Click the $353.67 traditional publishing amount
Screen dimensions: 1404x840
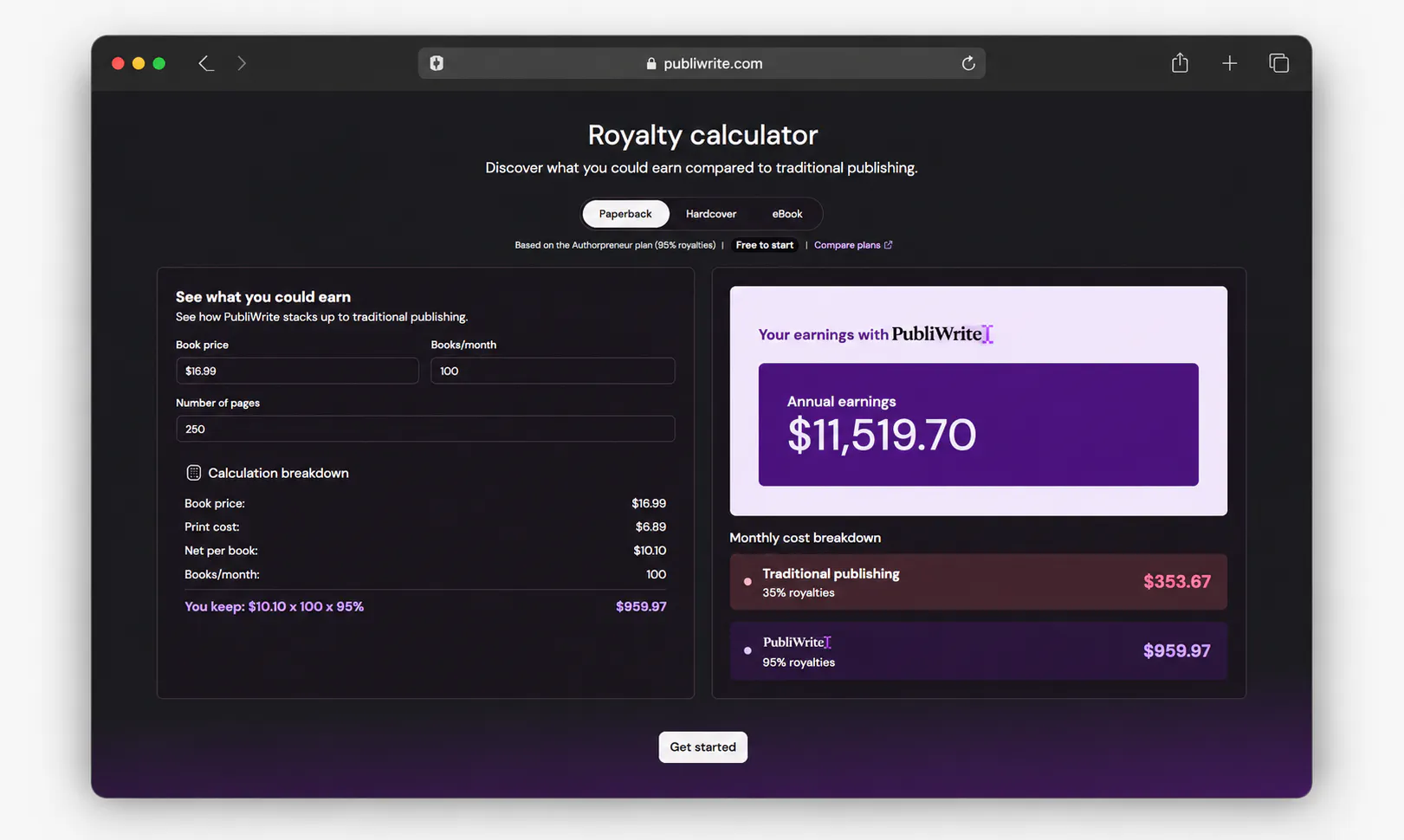(1176, 582)
